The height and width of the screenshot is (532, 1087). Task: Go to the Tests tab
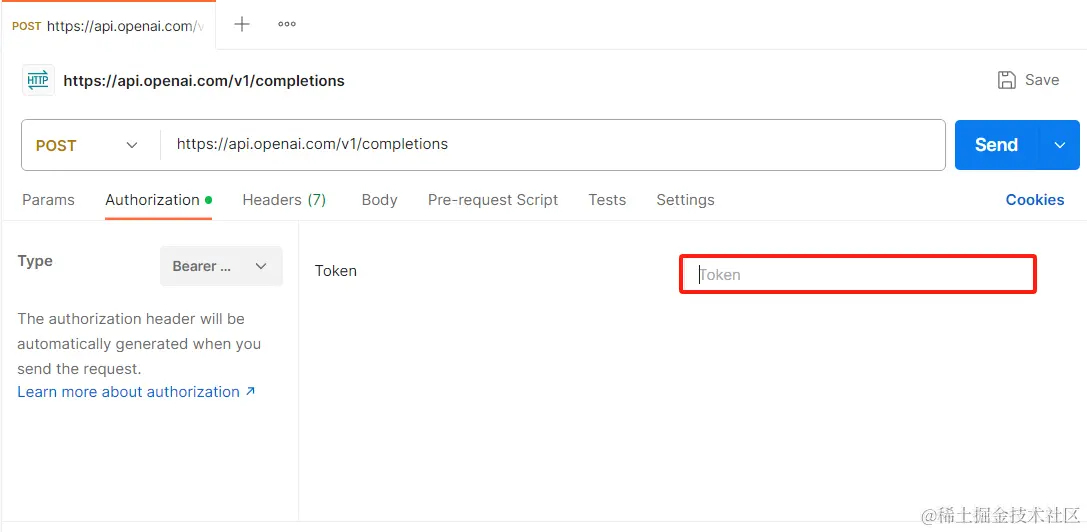point(607,200)
